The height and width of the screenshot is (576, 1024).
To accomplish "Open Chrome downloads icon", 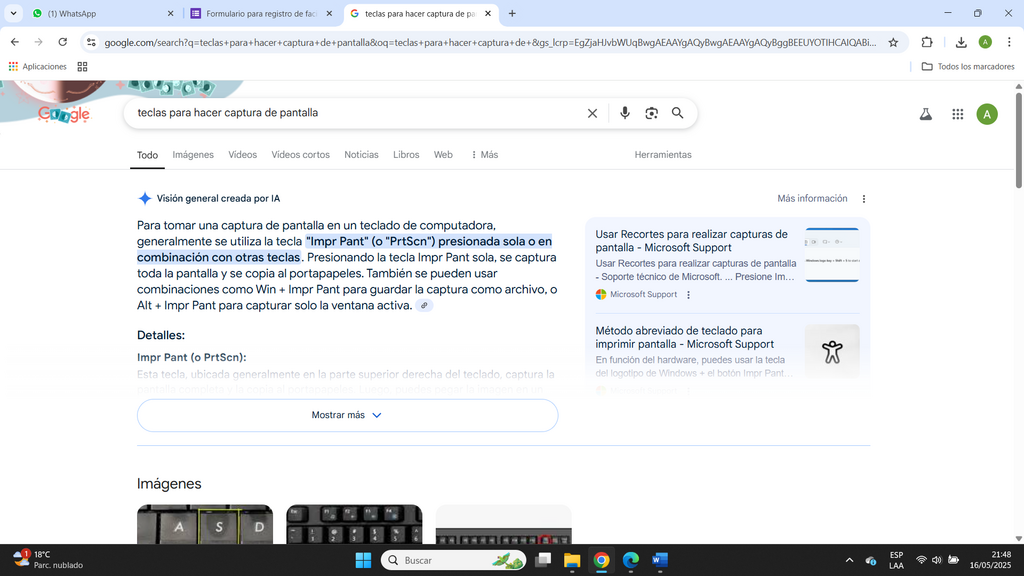I will pos(961,42).
